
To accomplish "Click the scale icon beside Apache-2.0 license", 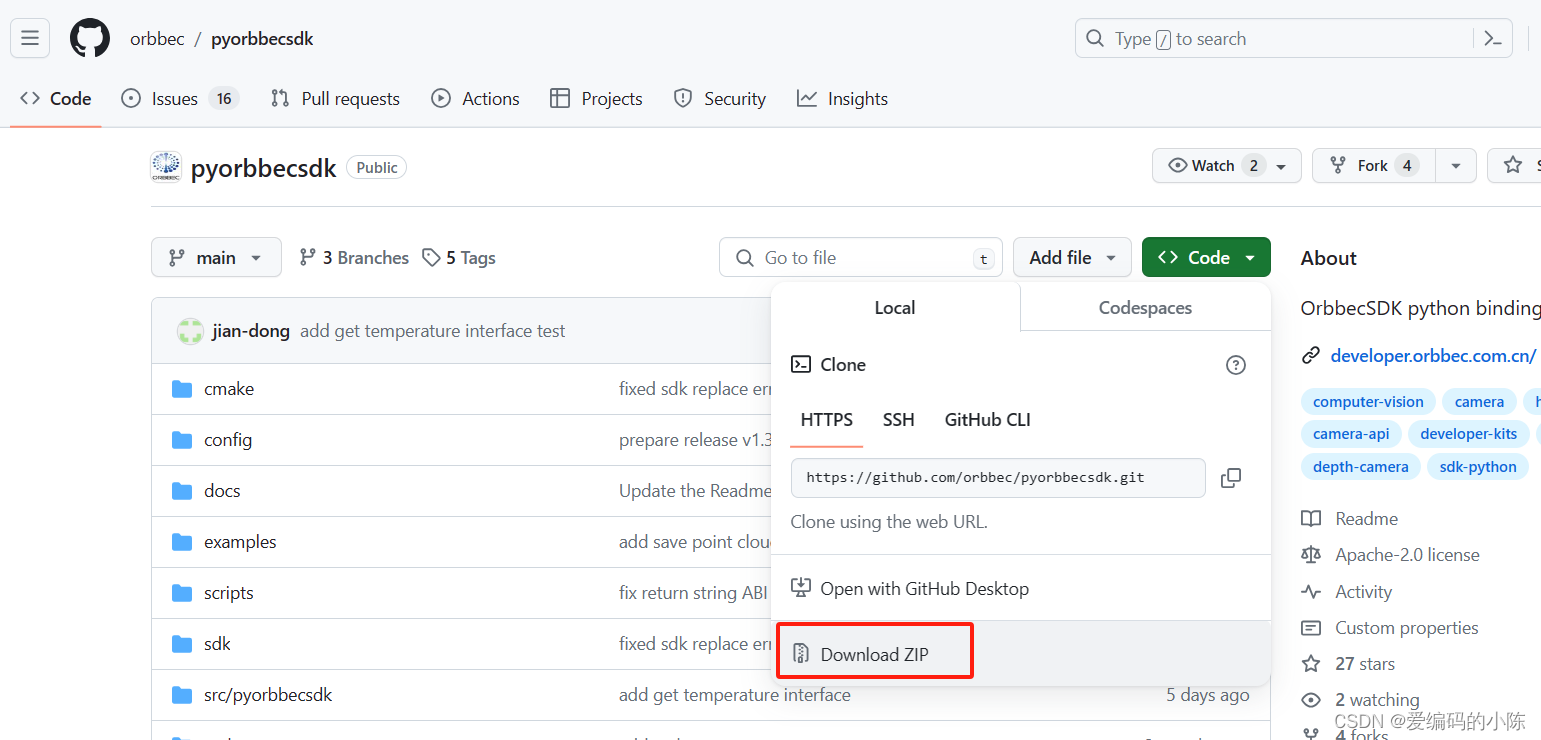I will point(1311,555).
